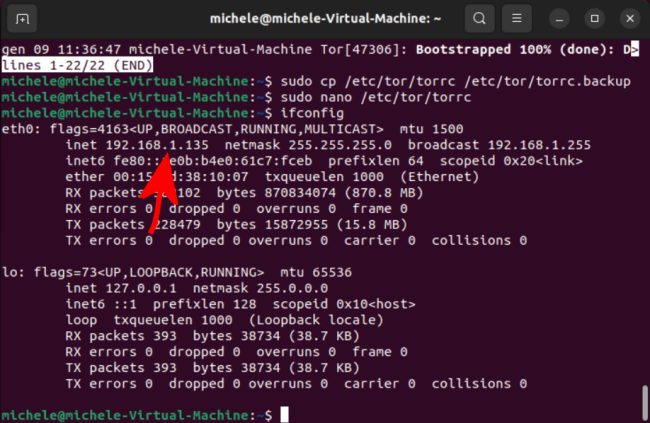Click the eth0 flags line
This screenshot has height=423, width=650.
[x=232, y=129]
